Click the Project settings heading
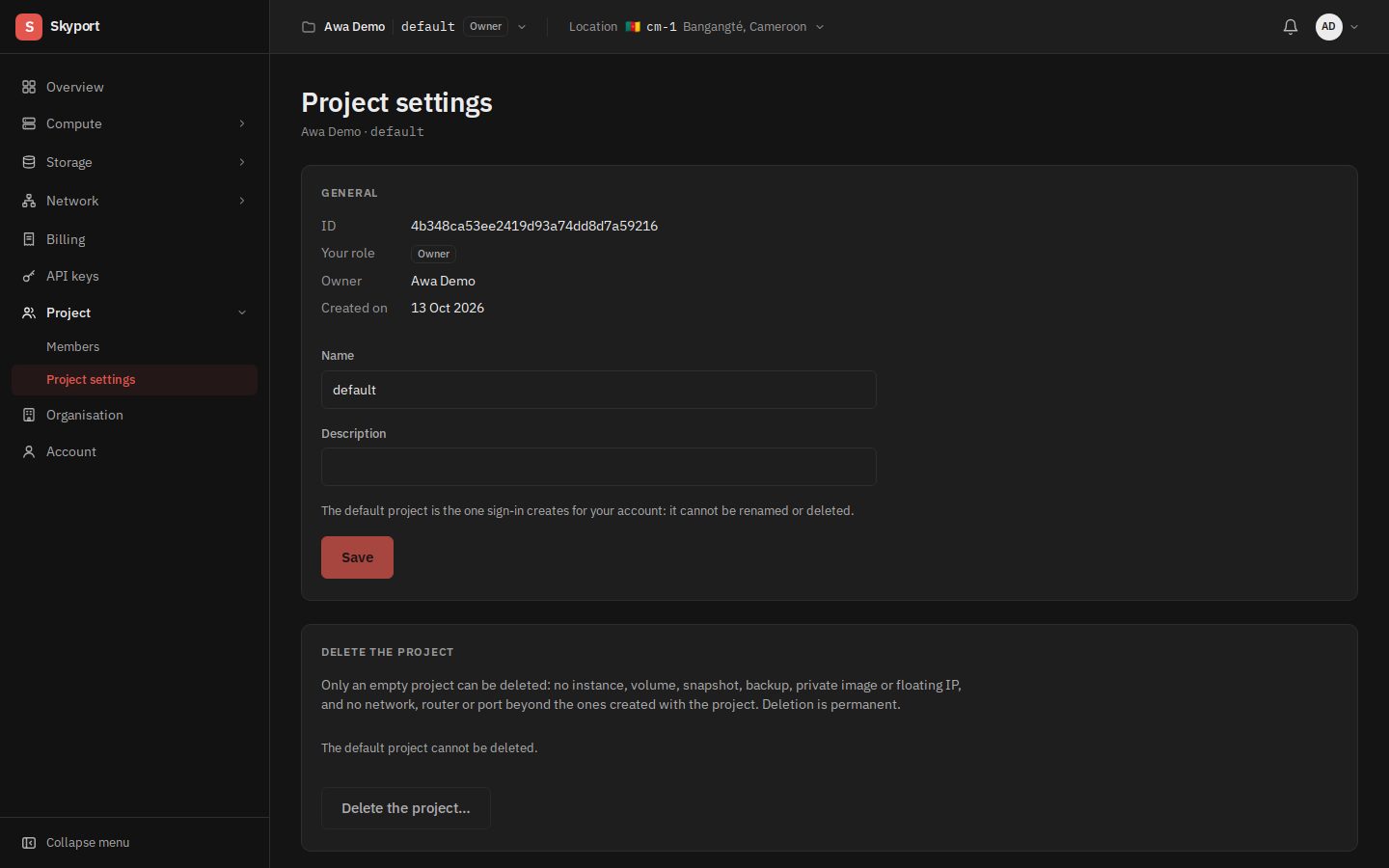Viewport: 1389px width, 868px height. [x=396, y=102]
